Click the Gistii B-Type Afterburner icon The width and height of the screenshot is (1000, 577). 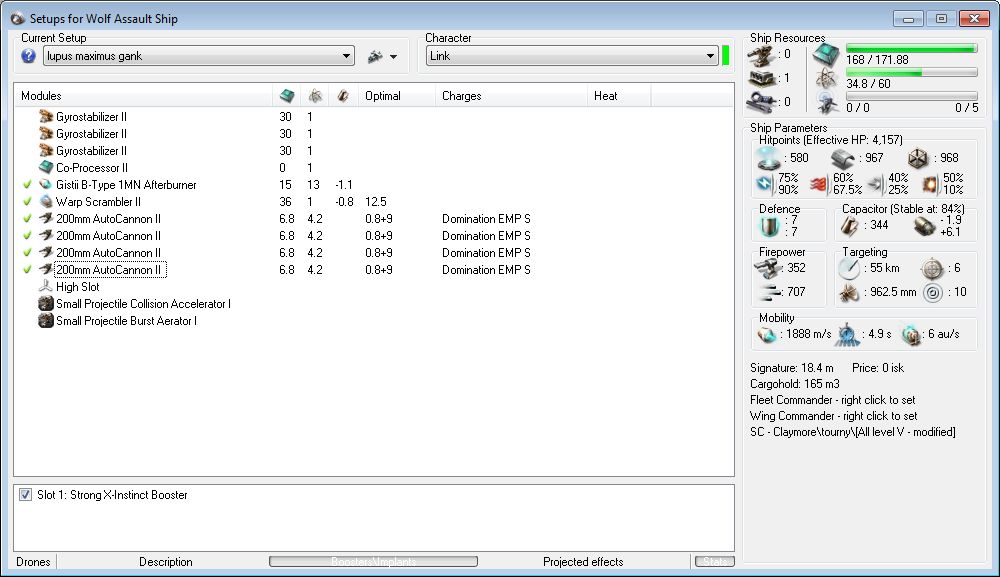point(45,184)
